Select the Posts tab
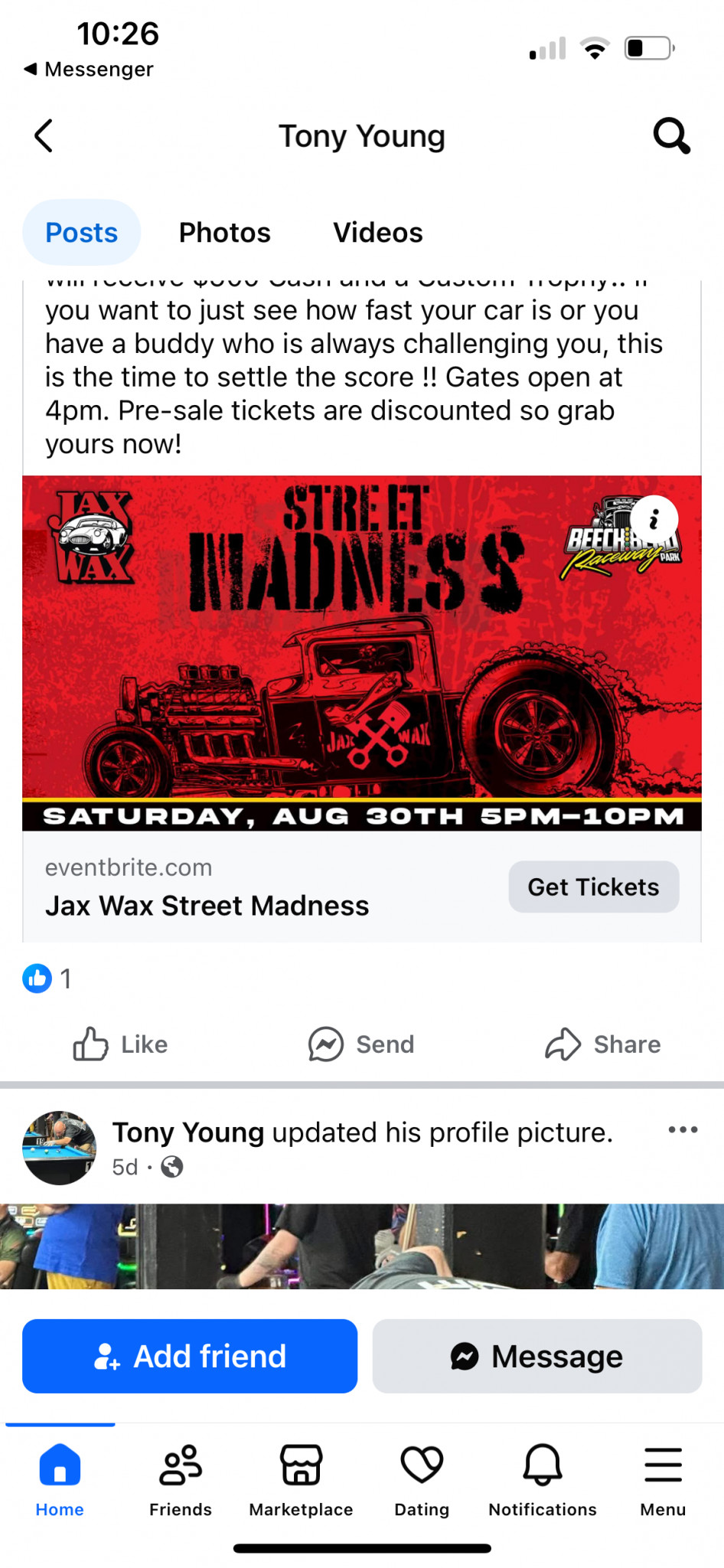 (82, 233)
